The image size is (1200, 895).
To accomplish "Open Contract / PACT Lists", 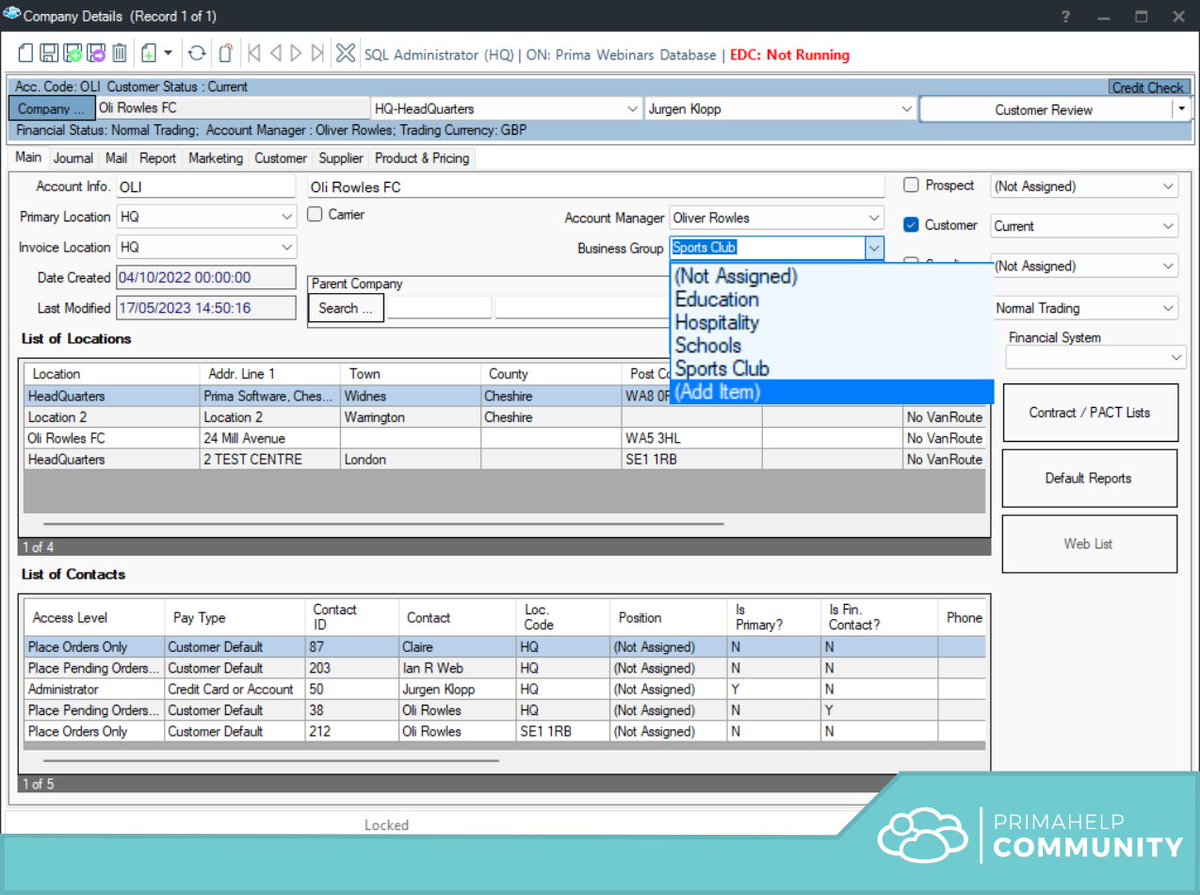I will [1089, 412].
